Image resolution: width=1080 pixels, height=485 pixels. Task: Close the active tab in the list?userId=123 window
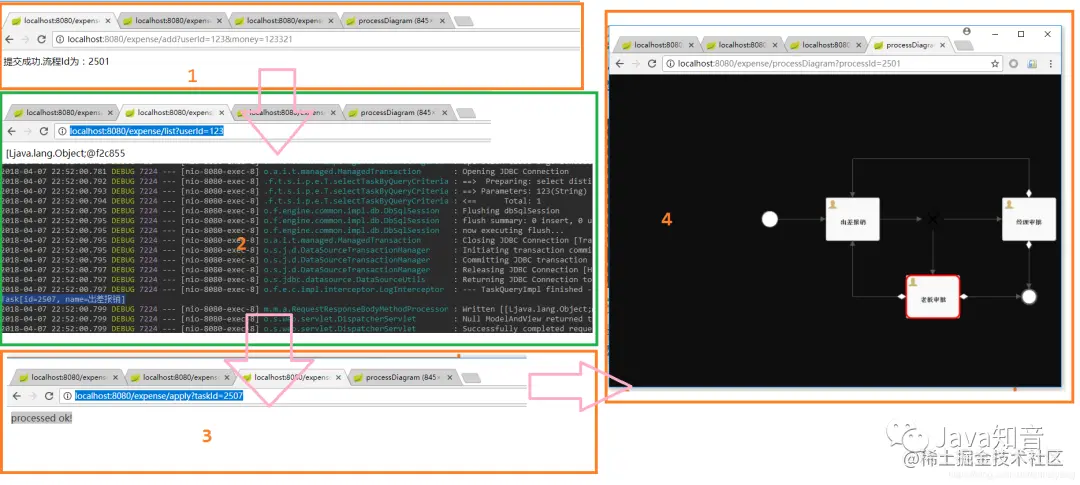(x=222, y=112)
